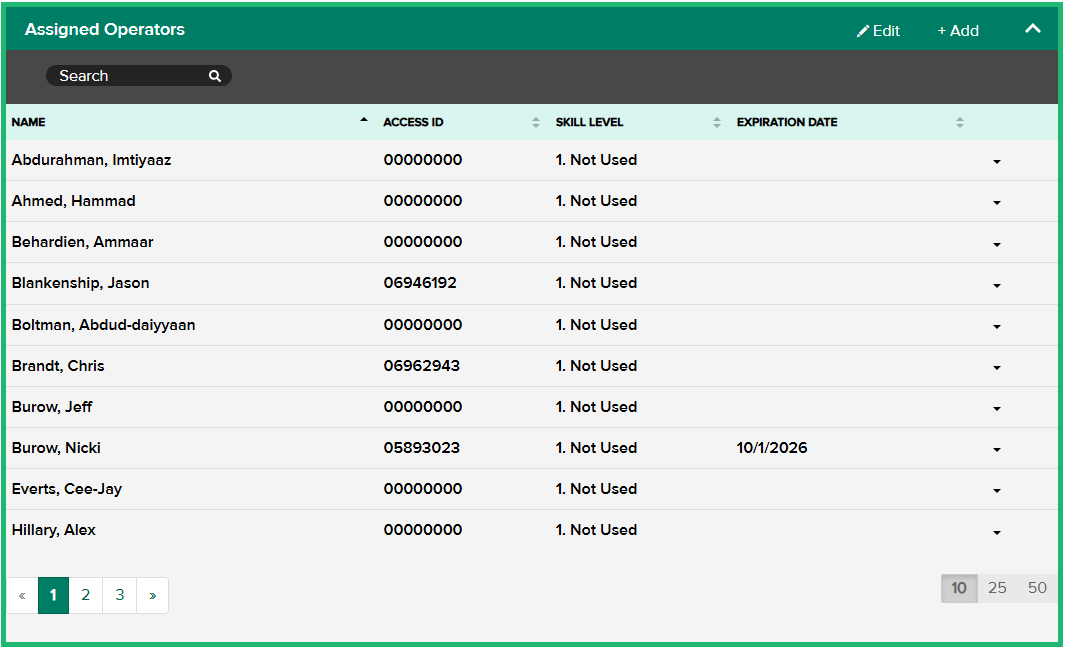Click access ID 06946192
The image size is (1067, 649).
[420, 283]
